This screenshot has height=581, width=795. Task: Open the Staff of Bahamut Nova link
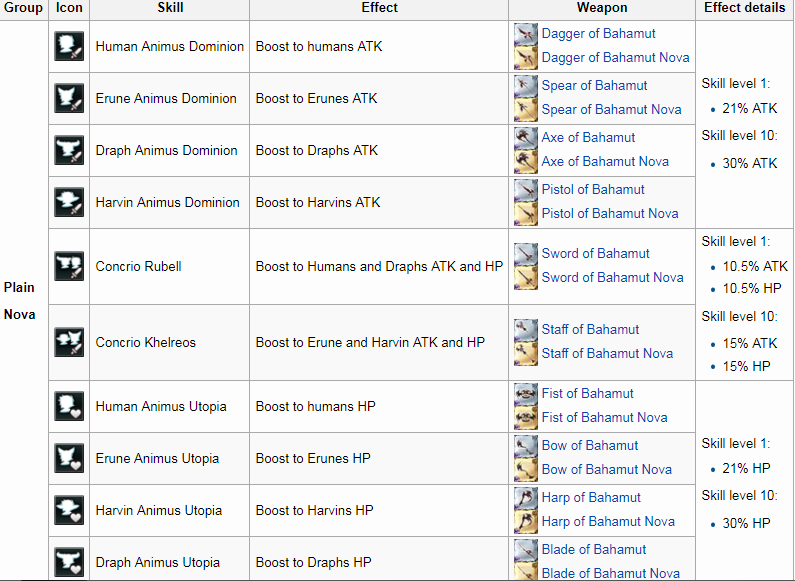[x=607, y=354]
